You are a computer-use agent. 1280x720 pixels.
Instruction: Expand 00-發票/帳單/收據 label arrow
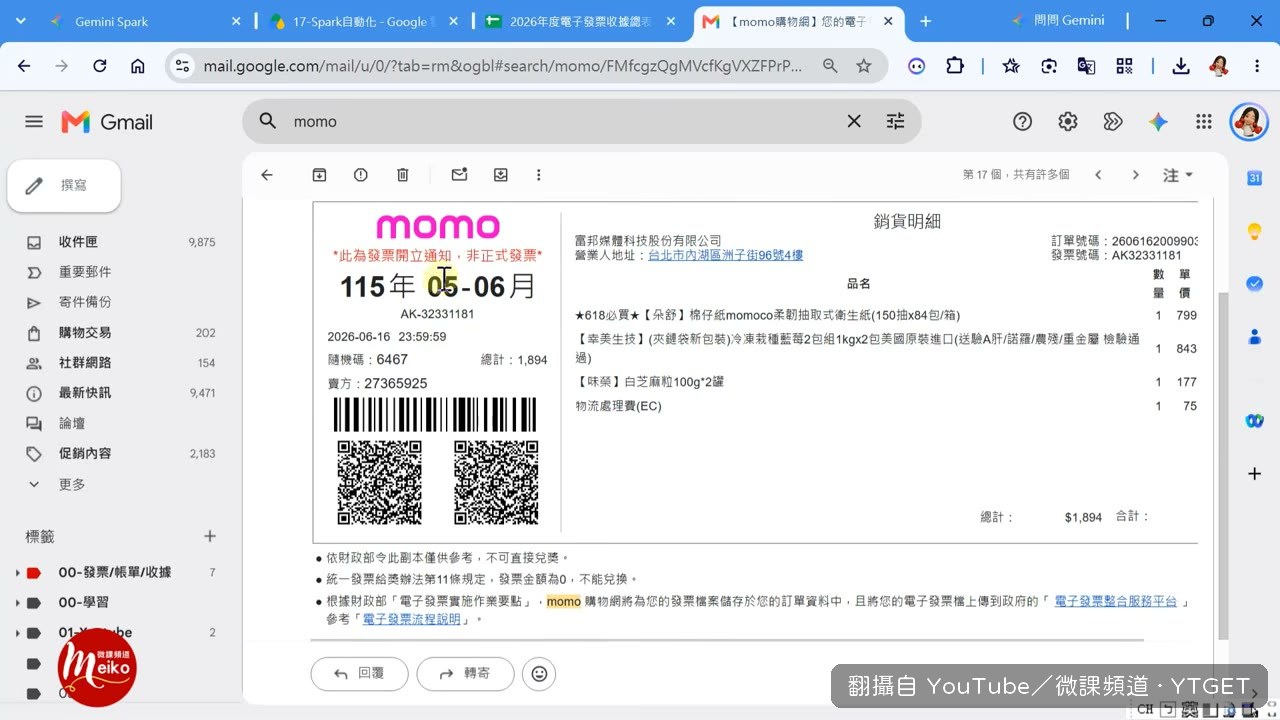coord(17,573)
